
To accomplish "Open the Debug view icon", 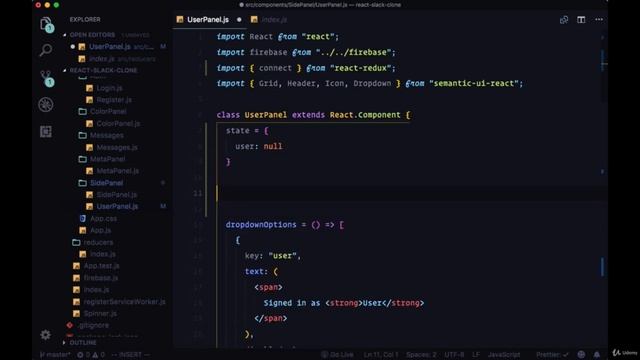I will (x=46, y=105).
